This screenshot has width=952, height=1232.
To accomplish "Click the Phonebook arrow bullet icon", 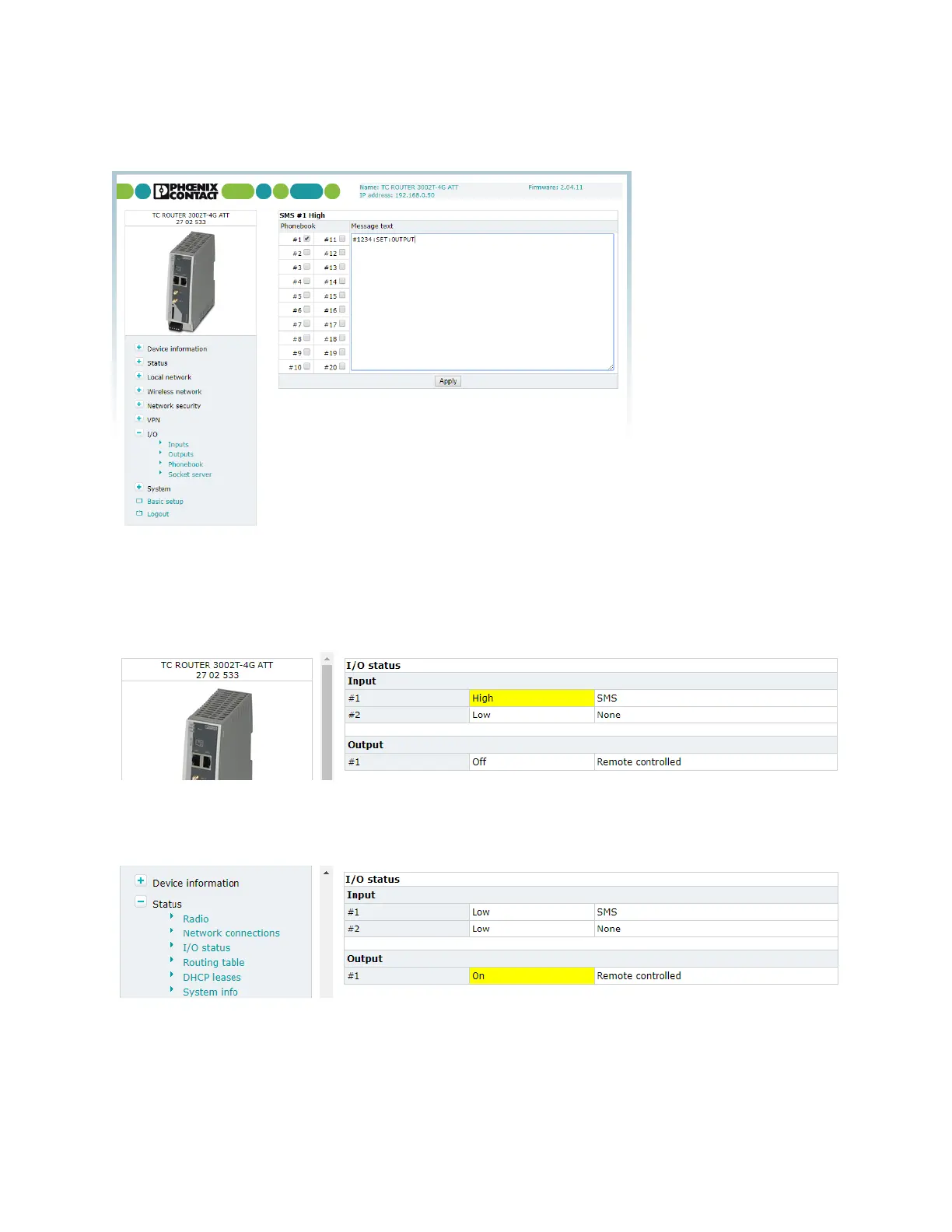I will (x=160, y=463).
